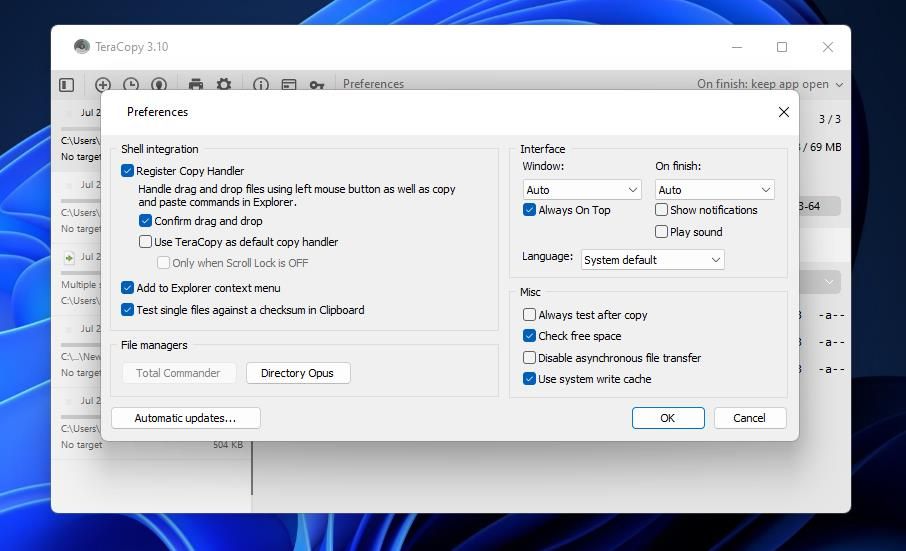Click the '3 / 3' counter text

click(830, 119)
